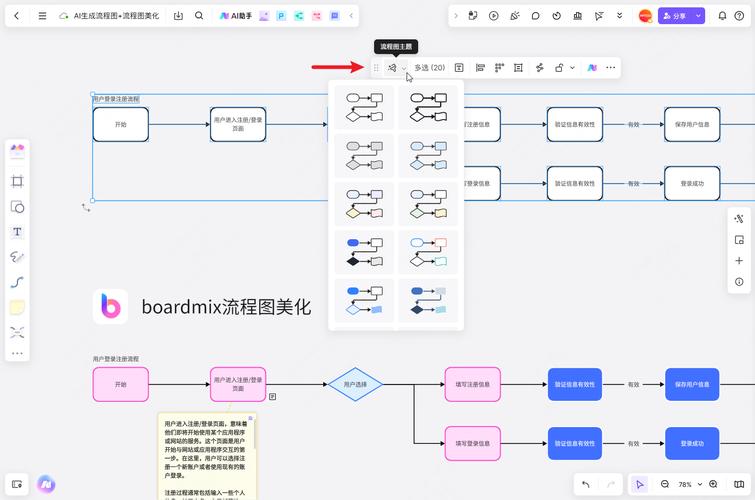Screen dimensions: 755x500
Task: Open more options three dots
Action: pyautogui.click(x=611, y=68)
